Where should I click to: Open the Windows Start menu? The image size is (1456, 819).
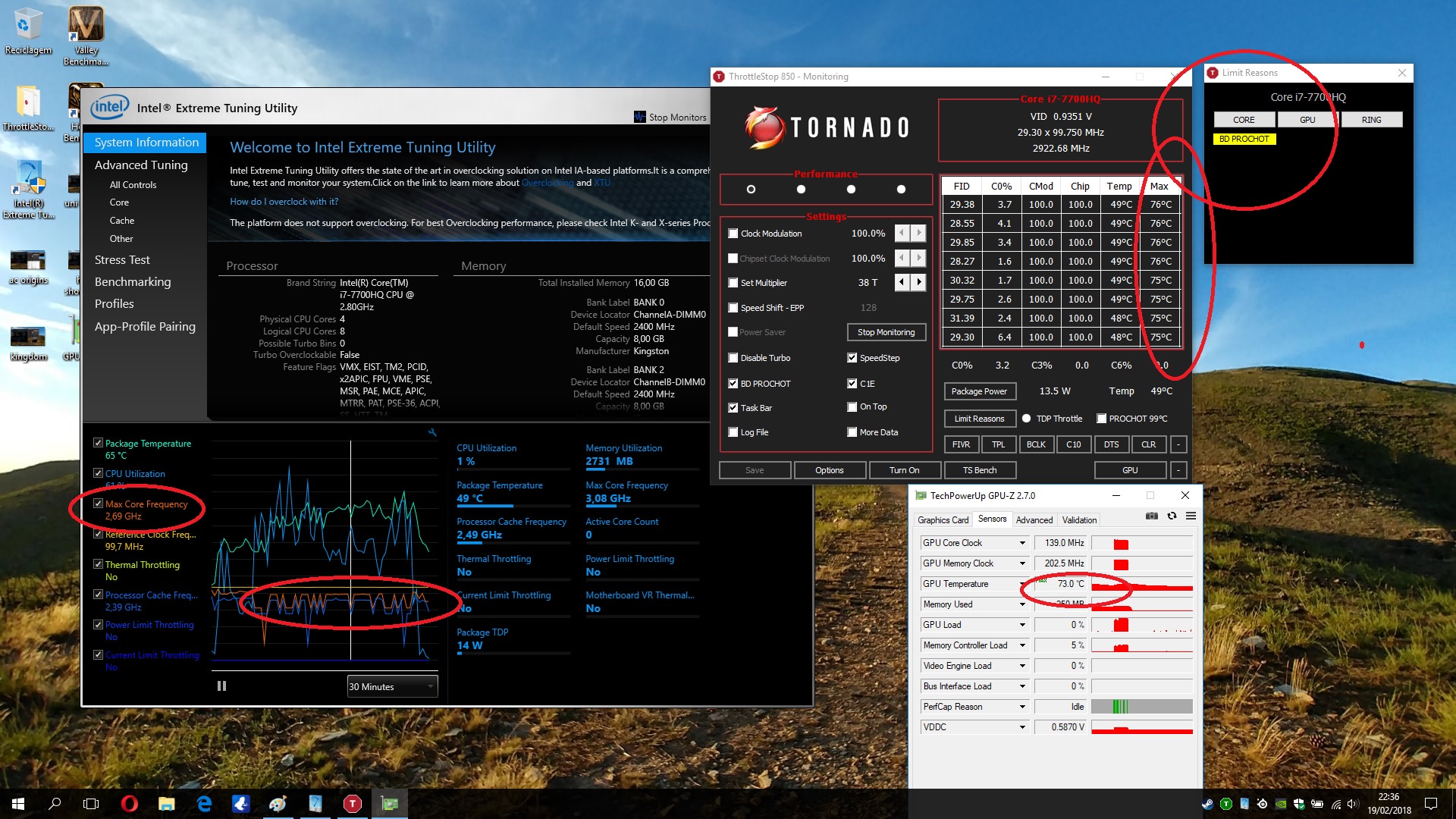click(18, 803)
